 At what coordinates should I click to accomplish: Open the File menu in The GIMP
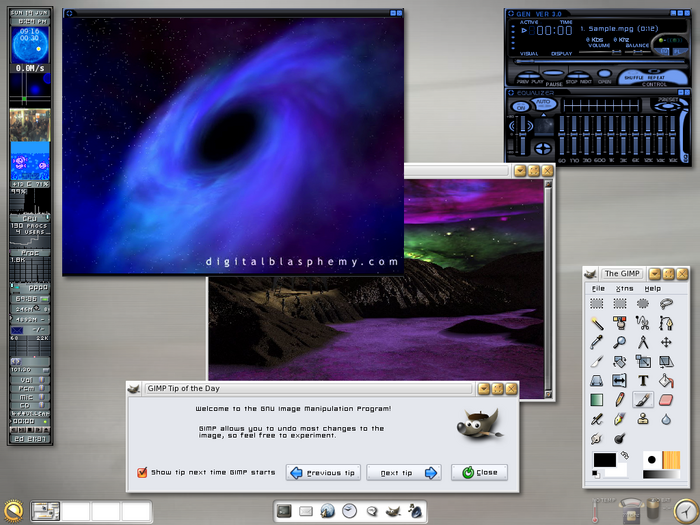coord(598,288)
